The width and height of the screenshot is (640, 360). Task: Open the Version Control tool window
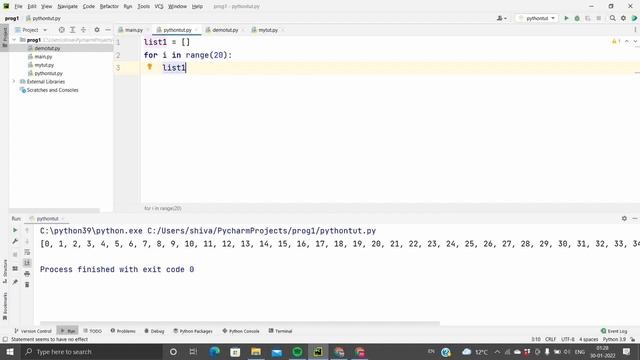pyautogui.click(x=33, y=331)
